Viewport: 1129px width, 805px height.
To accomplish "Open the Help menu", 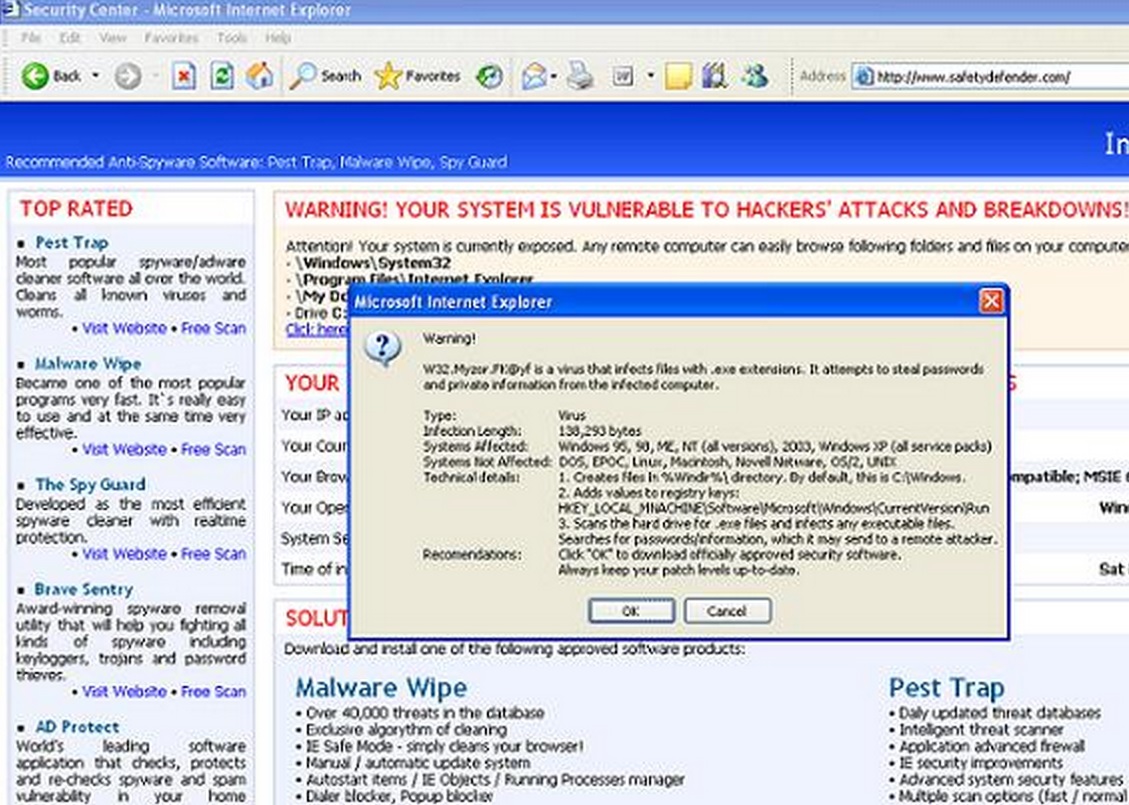I will coord(278,37).
